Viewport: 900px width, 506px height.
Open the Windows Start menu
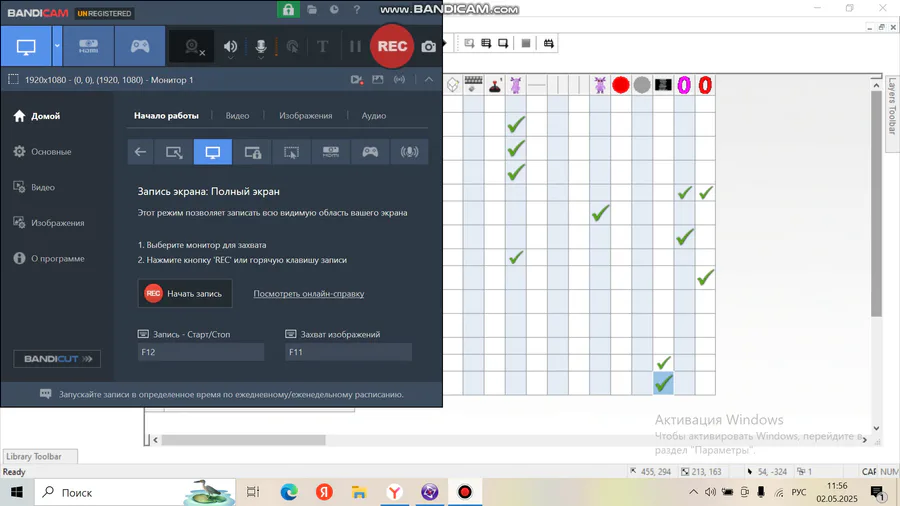pyautogui.click(x=17, y=492)
